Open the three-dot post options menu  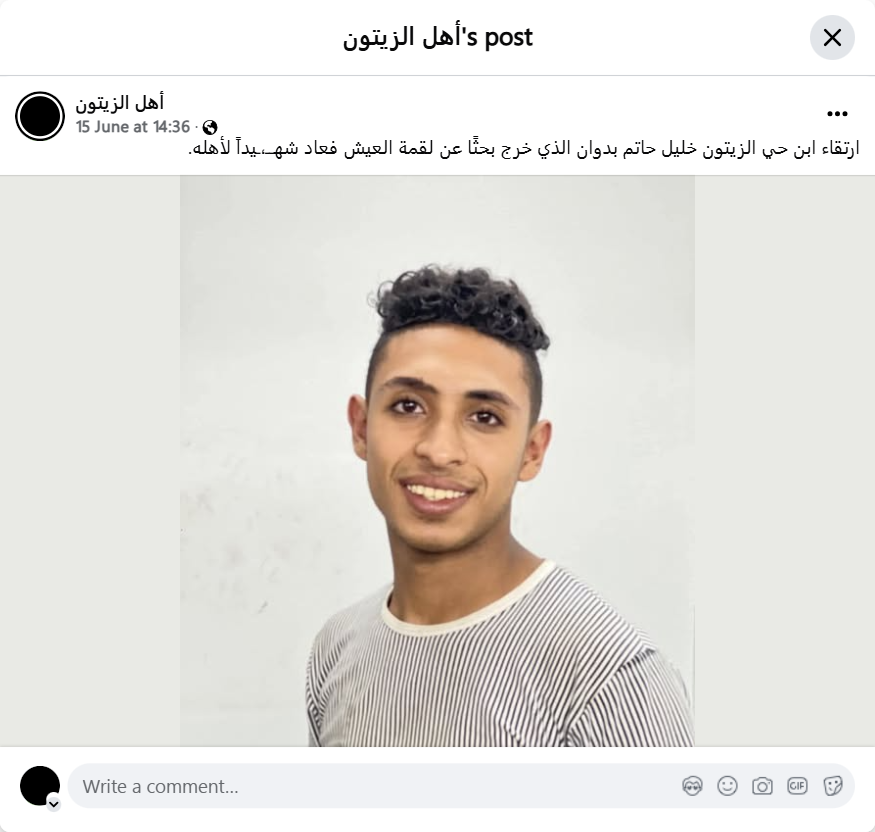[x=837, y=114]
